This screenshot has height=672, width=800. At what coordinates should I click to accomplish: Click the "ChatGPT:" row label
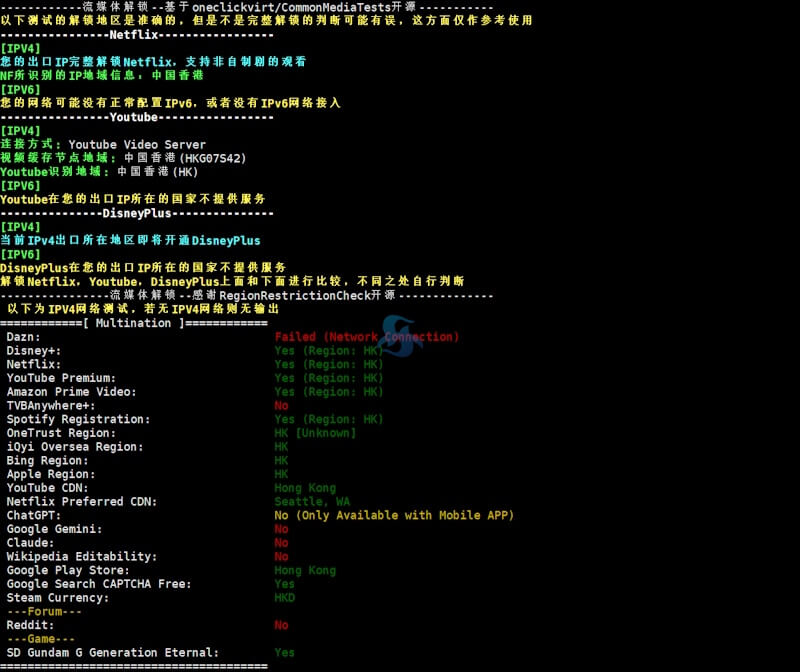(34, 515)
